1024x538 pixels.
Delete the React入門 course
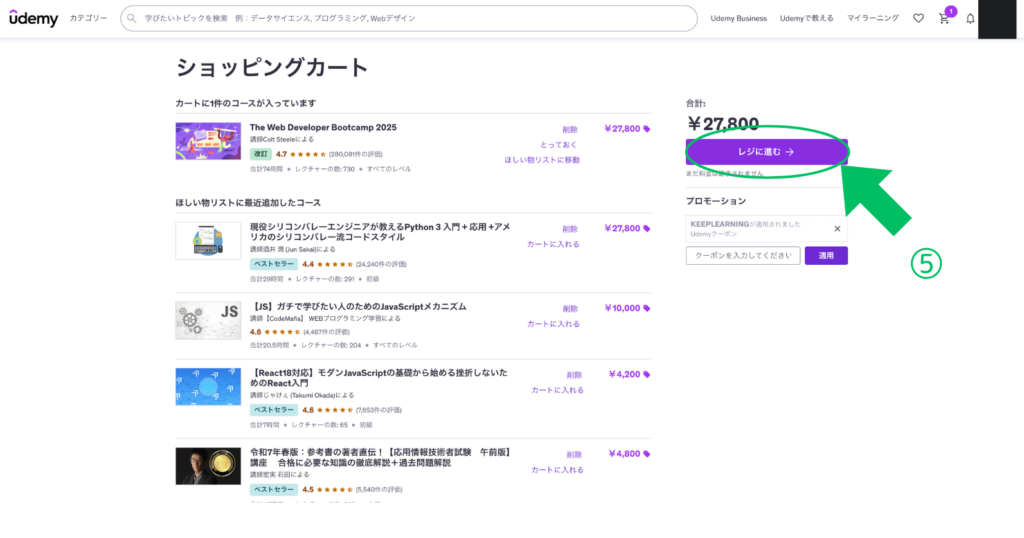coord(574,375)
